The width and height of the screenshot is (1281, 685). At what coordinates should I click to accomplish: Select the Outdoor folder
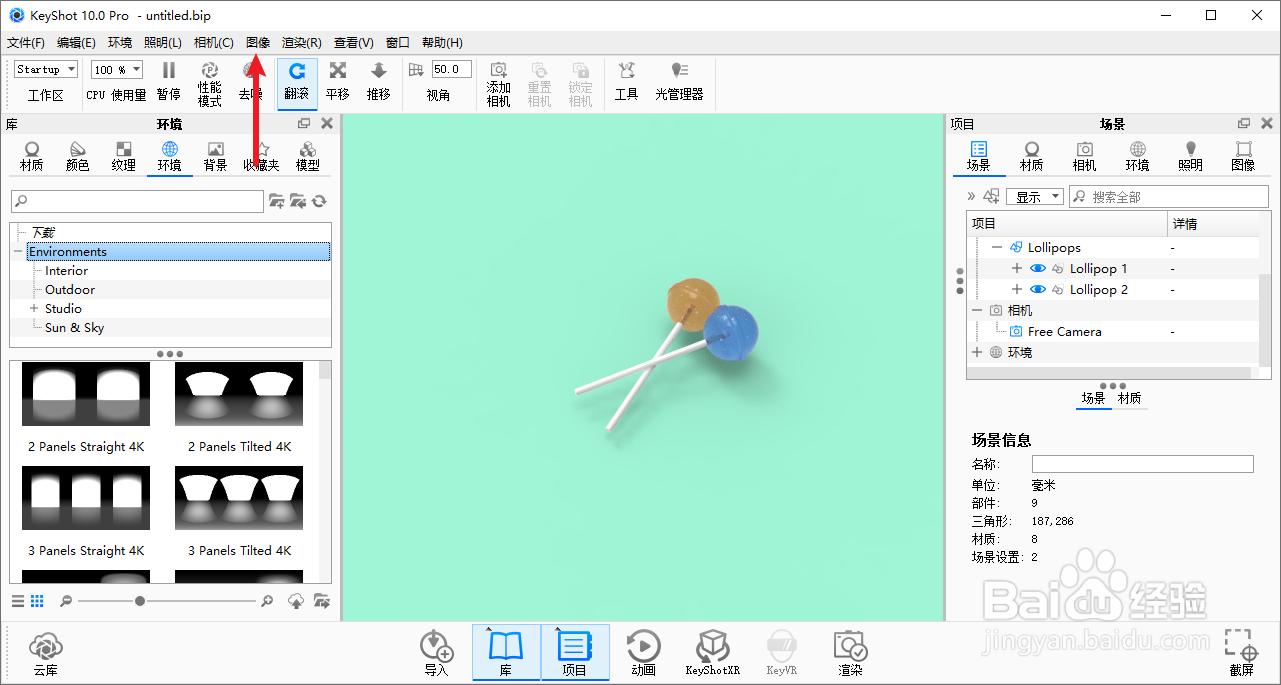pos(70,290)
